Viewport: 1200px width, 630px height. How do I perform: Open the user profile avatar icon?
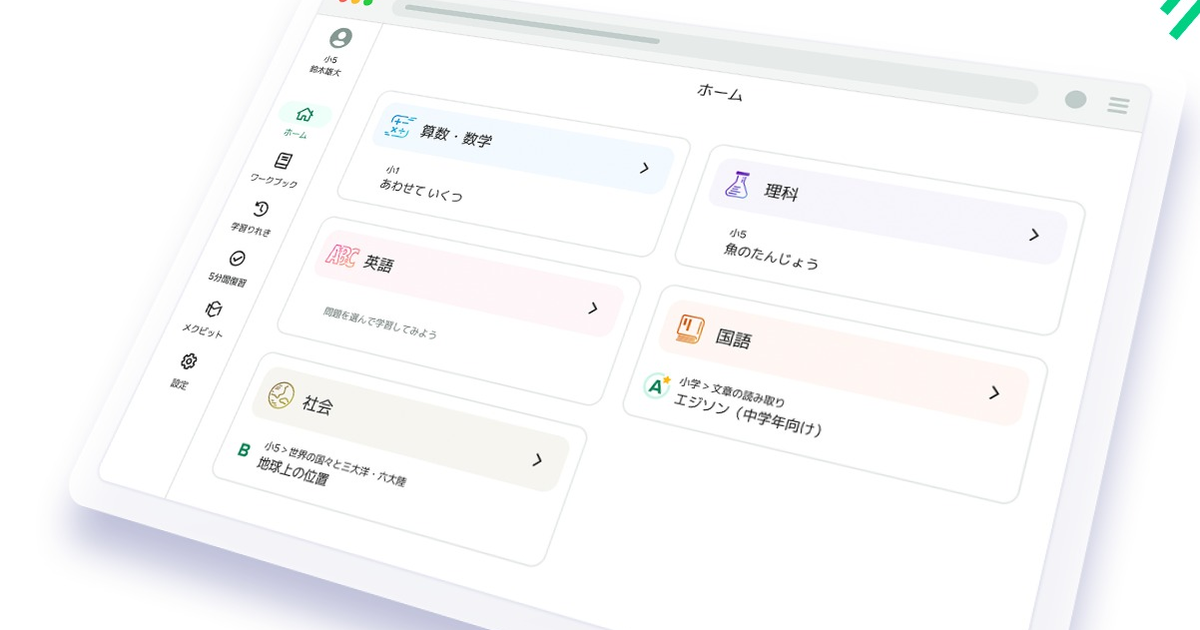[341, 38]
